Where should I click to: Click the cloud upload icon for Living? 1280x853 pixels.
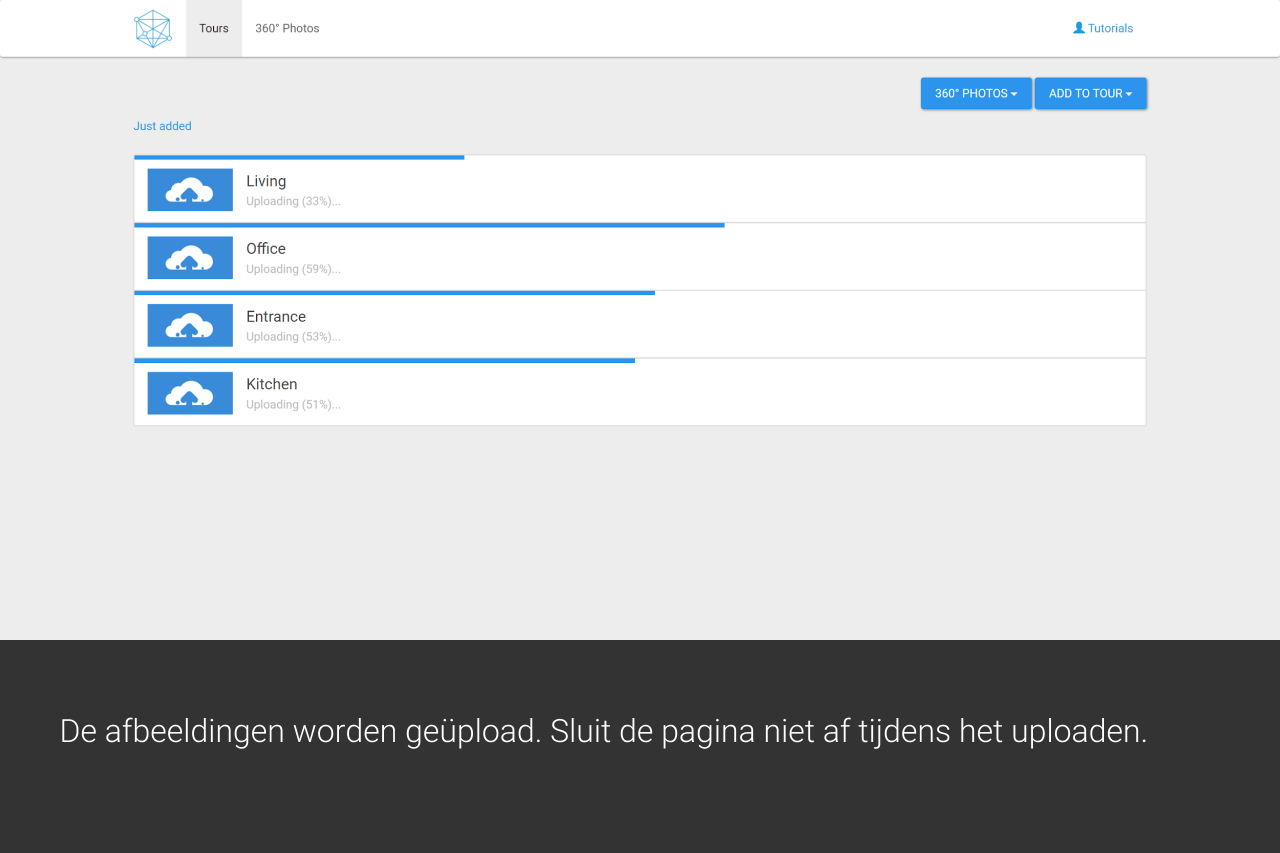pos(190,190)
